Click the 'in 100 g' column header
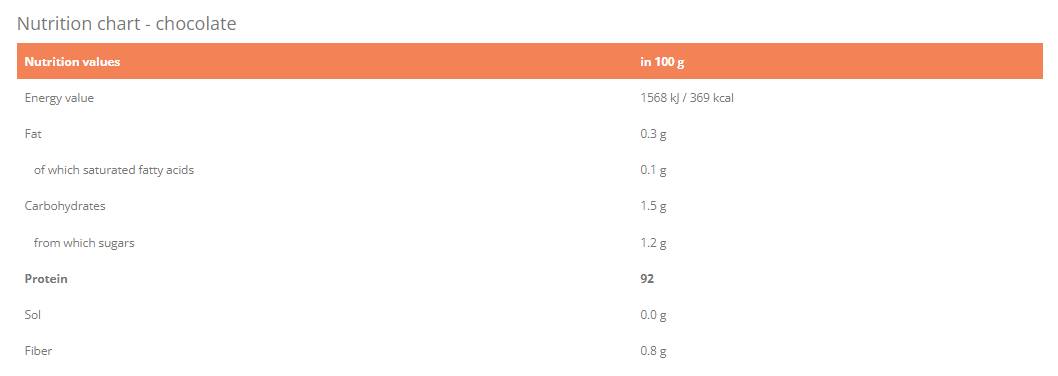Screen dimensions: 1058x376 click(662, 61)
